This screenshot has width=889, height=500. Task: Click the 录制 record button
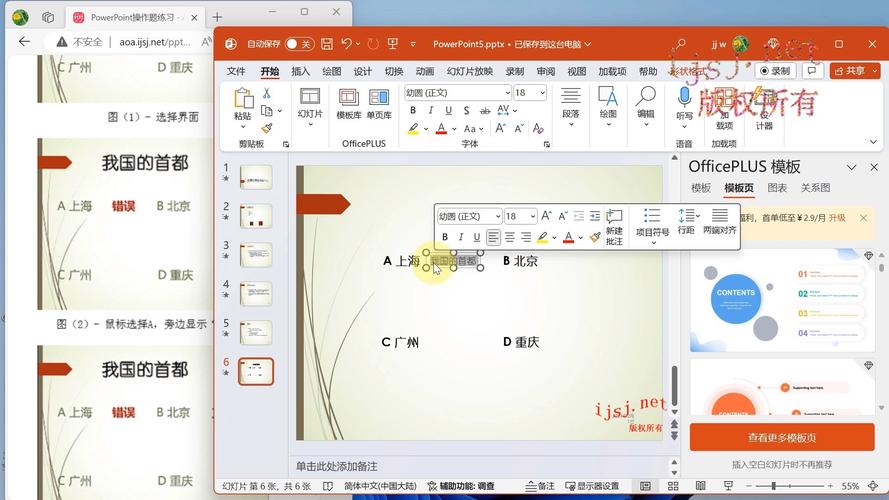click(x=775, y=71)
